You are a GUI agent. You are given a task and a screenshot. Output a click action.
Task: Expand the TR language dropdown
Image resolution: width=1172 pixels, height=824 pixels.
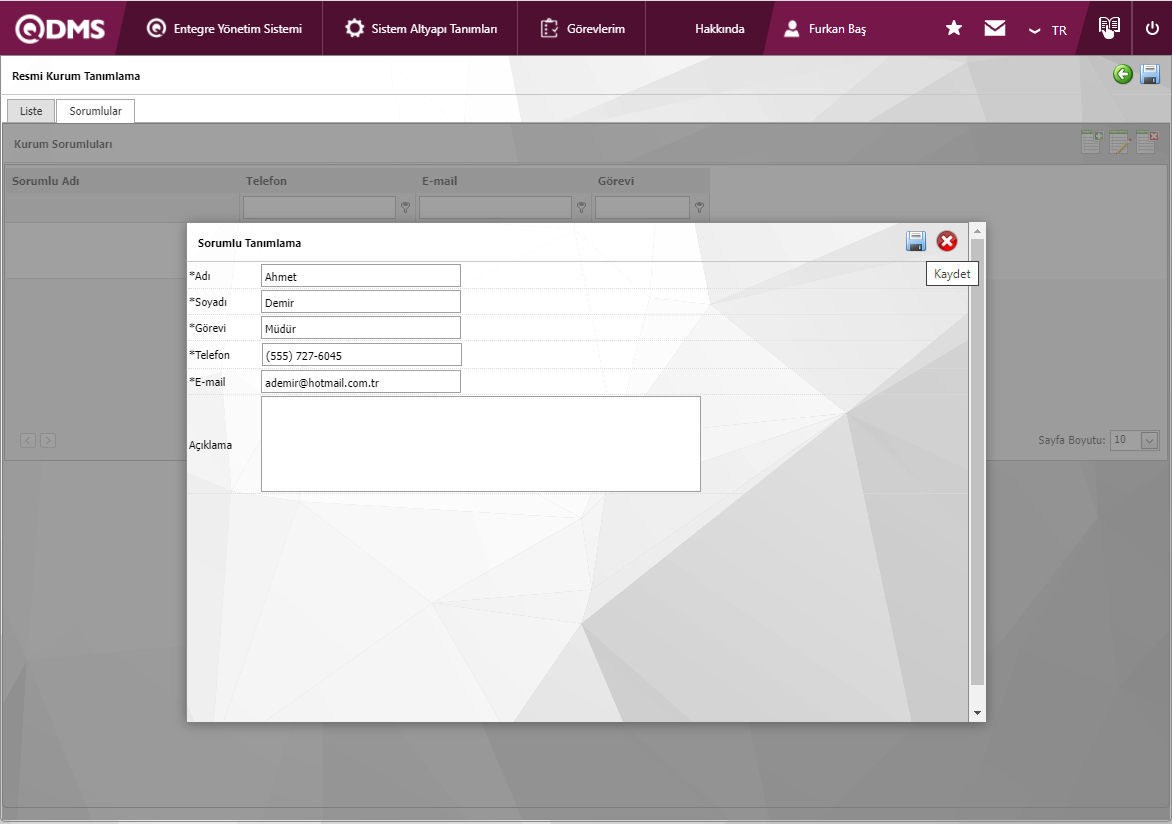click(x=1048, y=30)
